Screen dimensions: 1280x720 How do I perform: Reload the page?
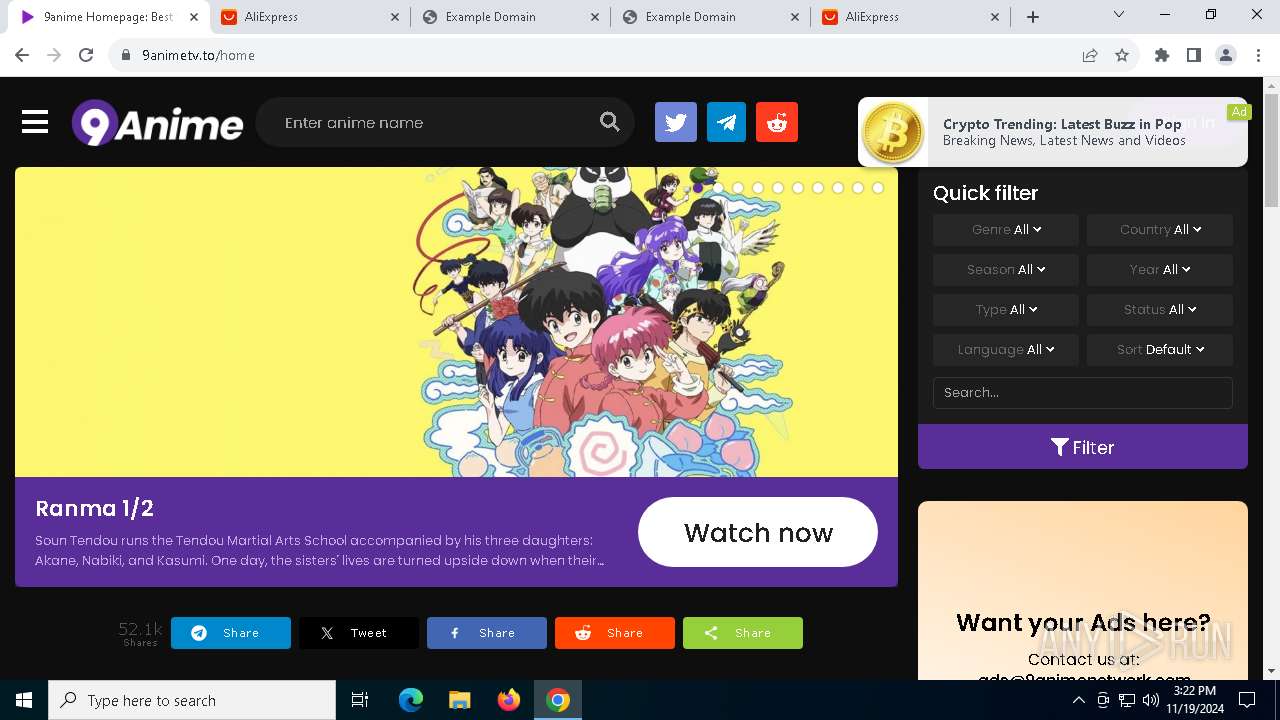click(x=86, y=55)
